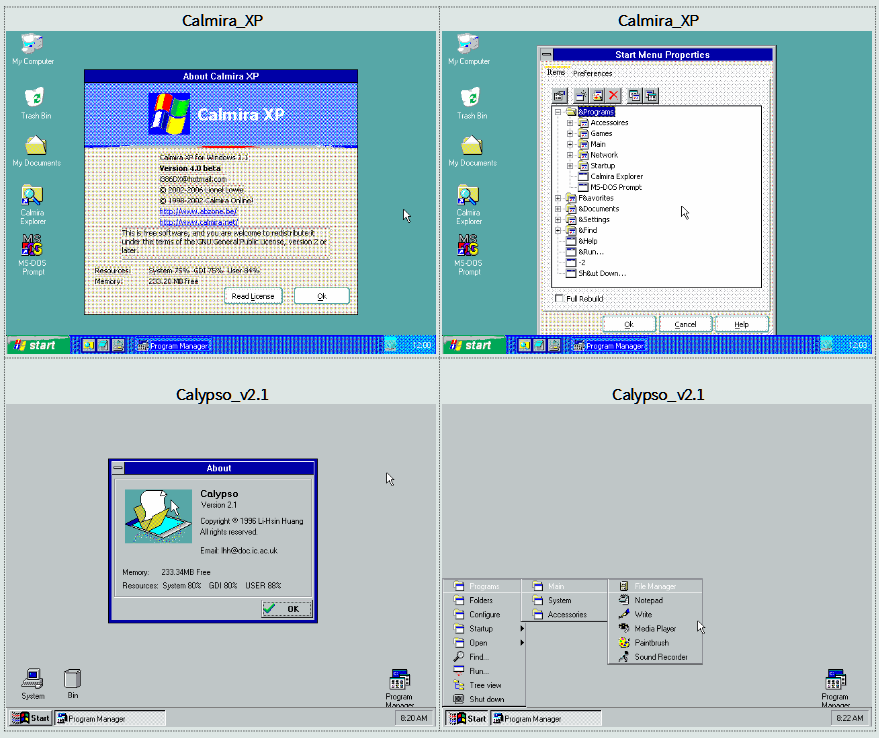879x738 pixels.
Task: Click the tray icon beside the 12:00 clock
Action: pyautogui.click(x=391, y=345)
